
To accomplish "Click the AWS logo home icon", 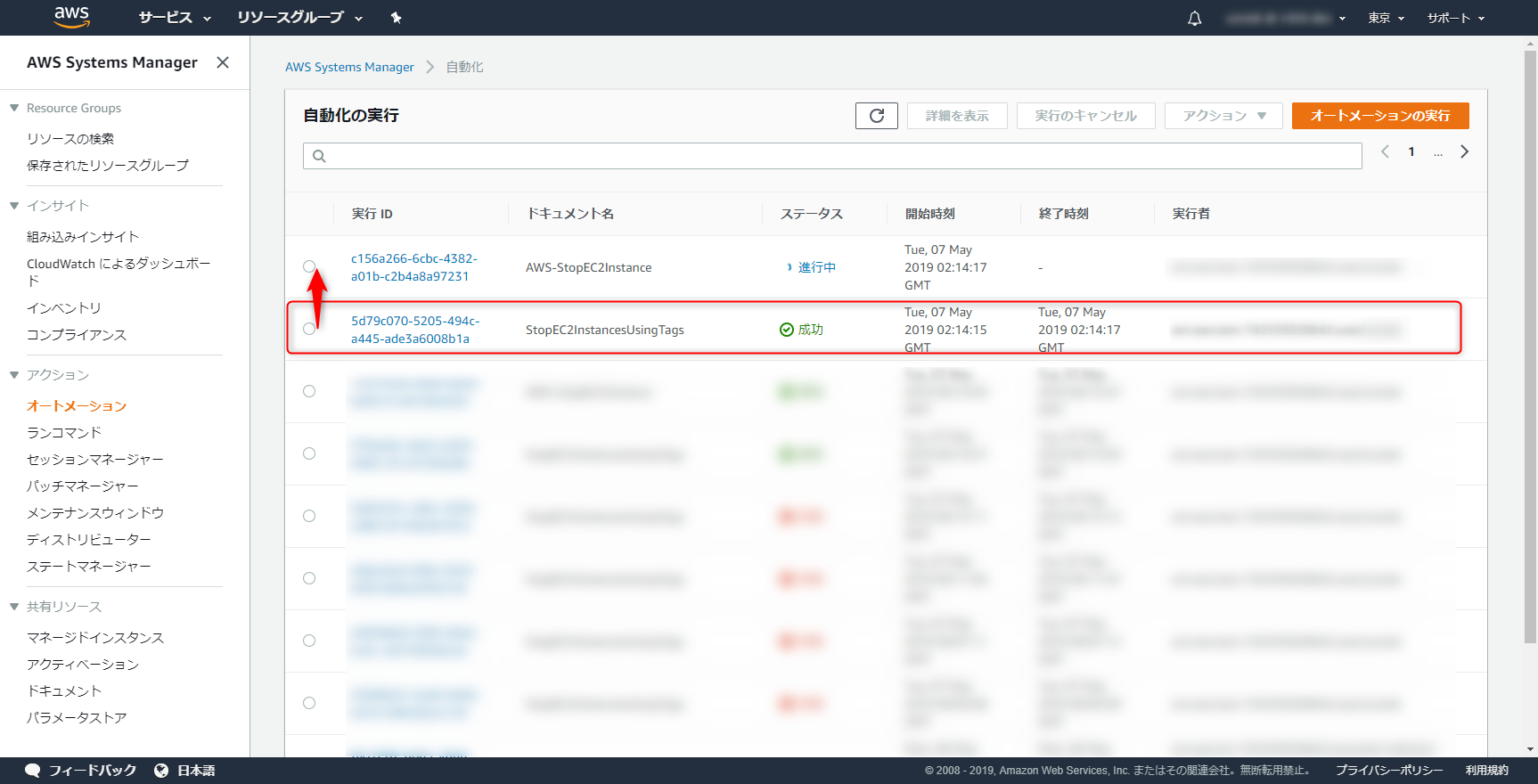I will pyautogui.click(x=71, y=17).
